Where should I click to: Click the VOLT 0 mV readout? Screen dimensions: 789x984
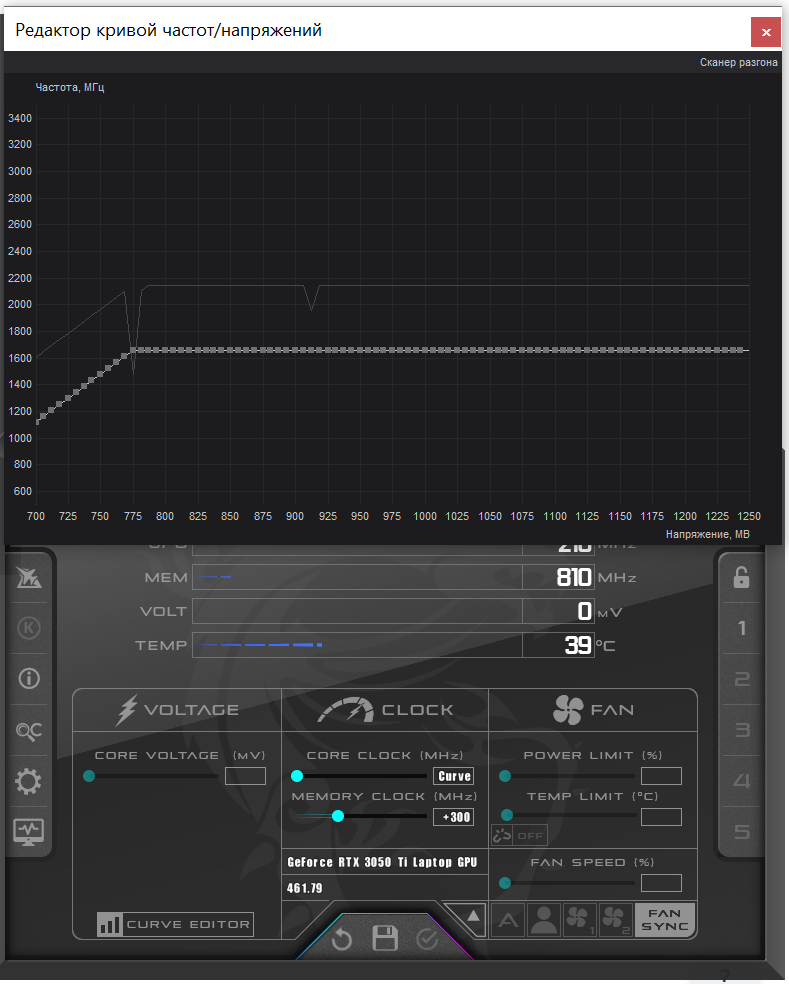click(x=557, y=611)
